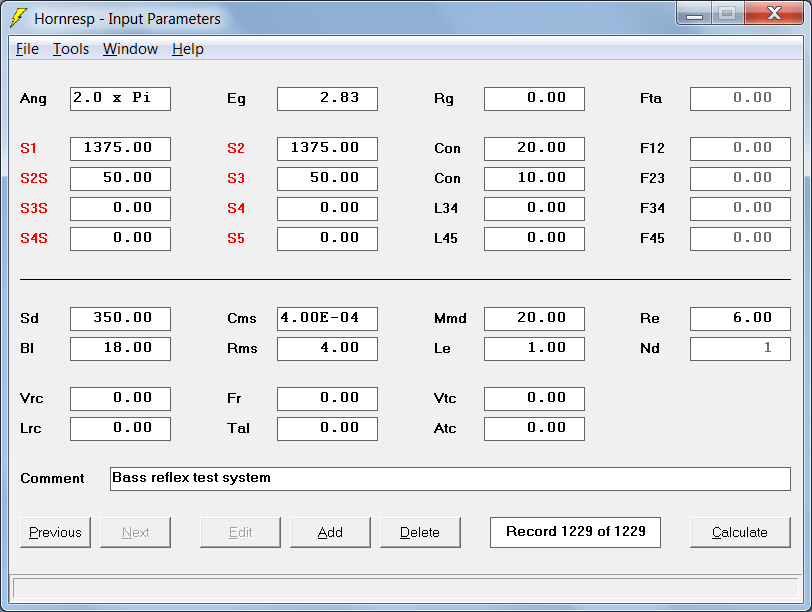Select the Cms input field
The image size is (812, 612).
327,318
